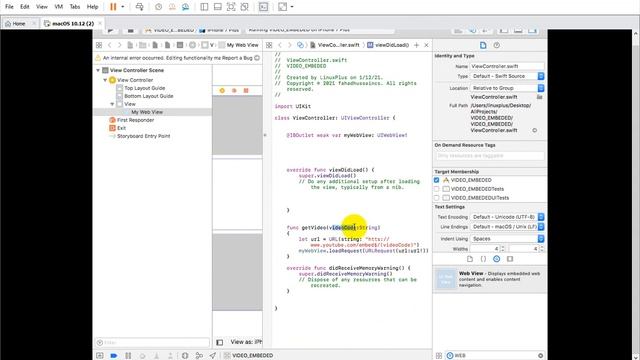Click the library search field showing WEB

(x=495, y=356)
